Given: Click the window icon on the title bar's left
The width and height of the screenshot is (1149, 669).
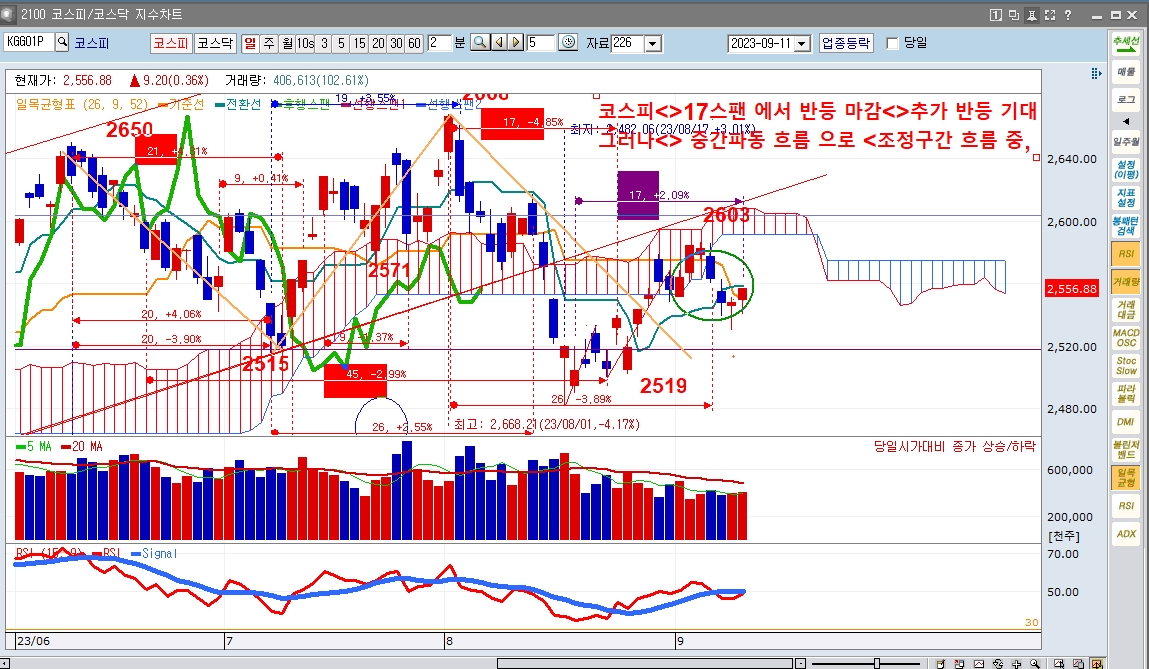Looking at the screenshot, I should coord(8,14).
